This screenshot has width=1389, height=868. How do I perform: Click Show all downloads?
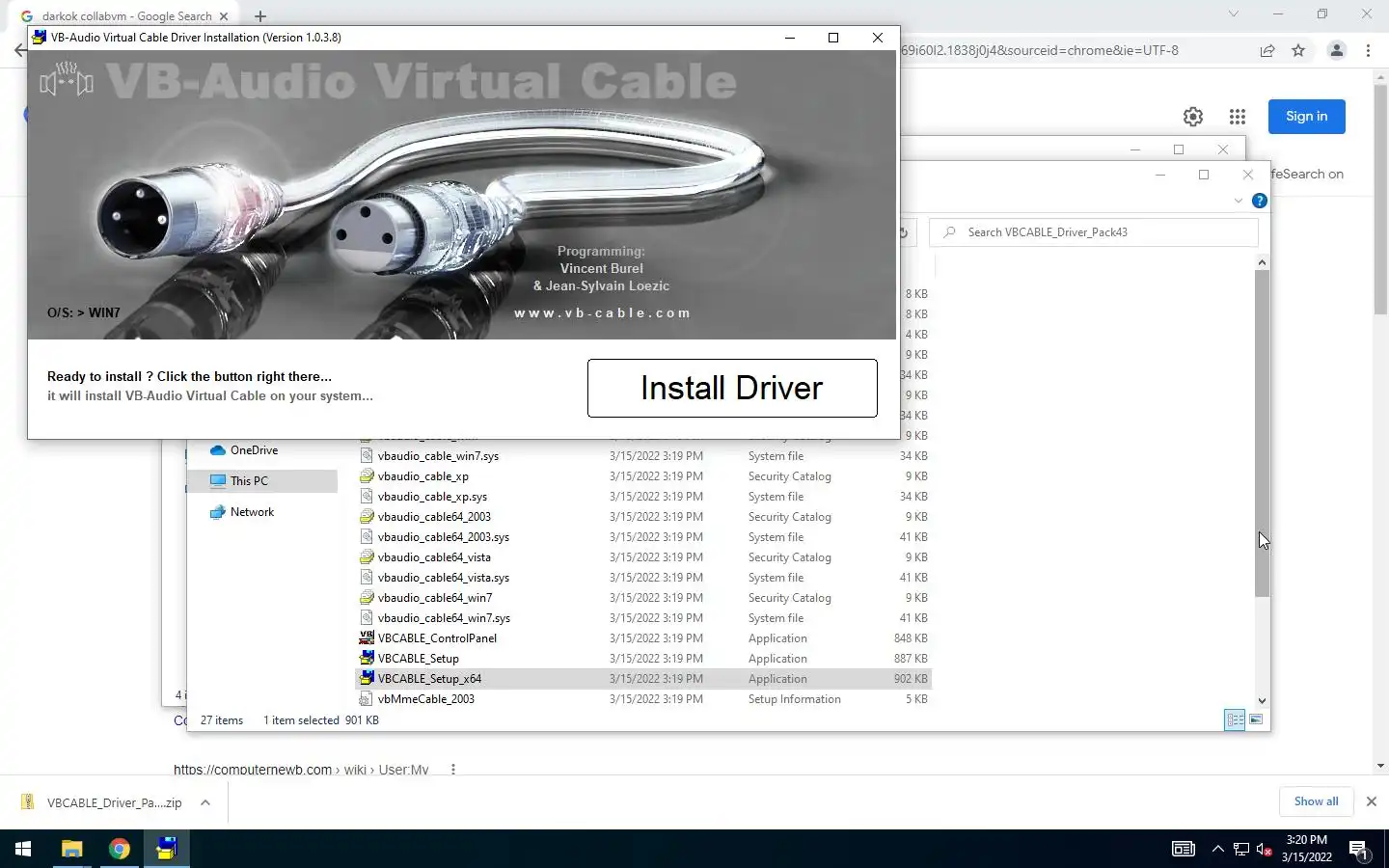point(1316,801)
